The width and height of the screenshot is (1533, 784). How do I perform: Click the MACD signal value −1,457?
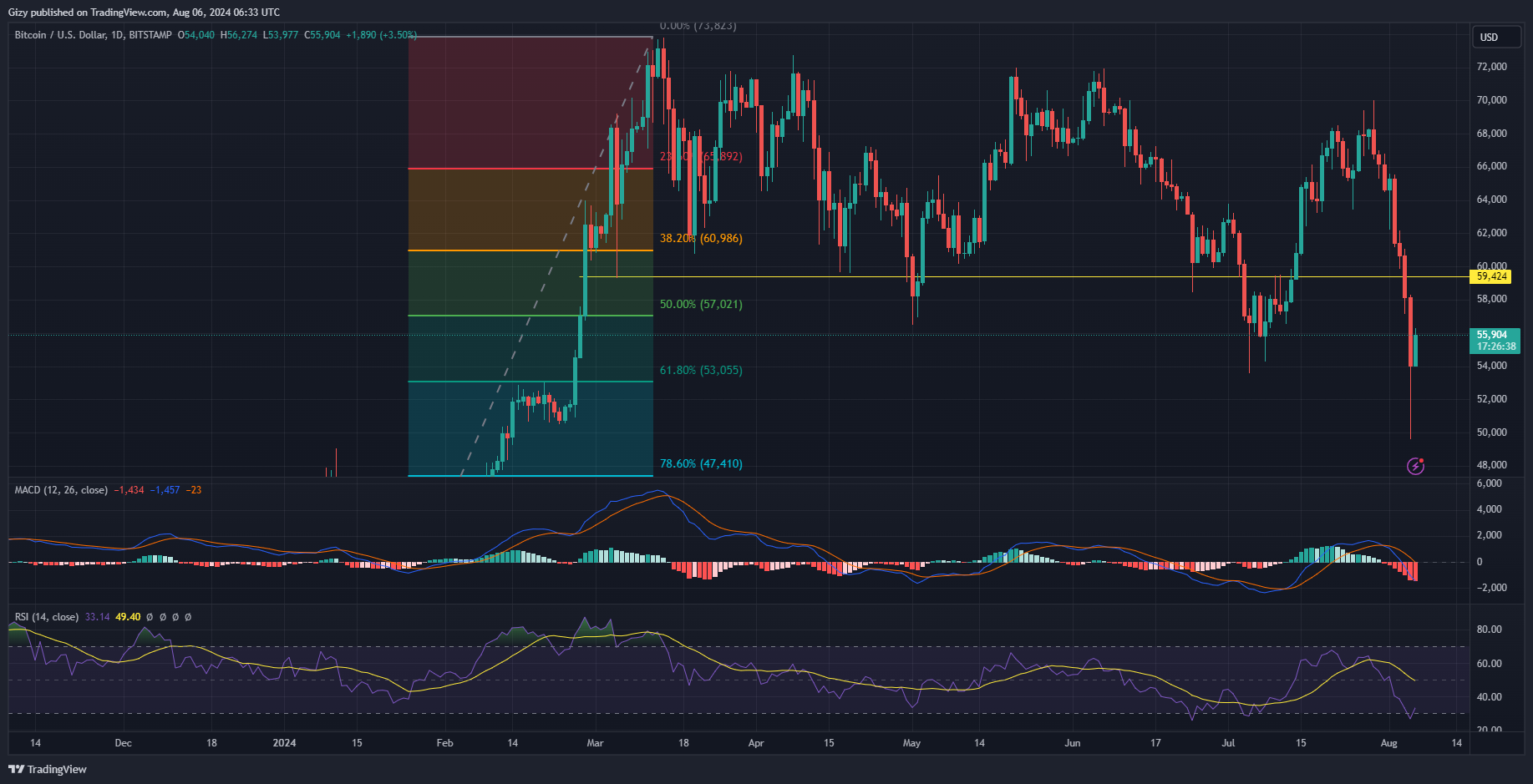pos(165,490)
